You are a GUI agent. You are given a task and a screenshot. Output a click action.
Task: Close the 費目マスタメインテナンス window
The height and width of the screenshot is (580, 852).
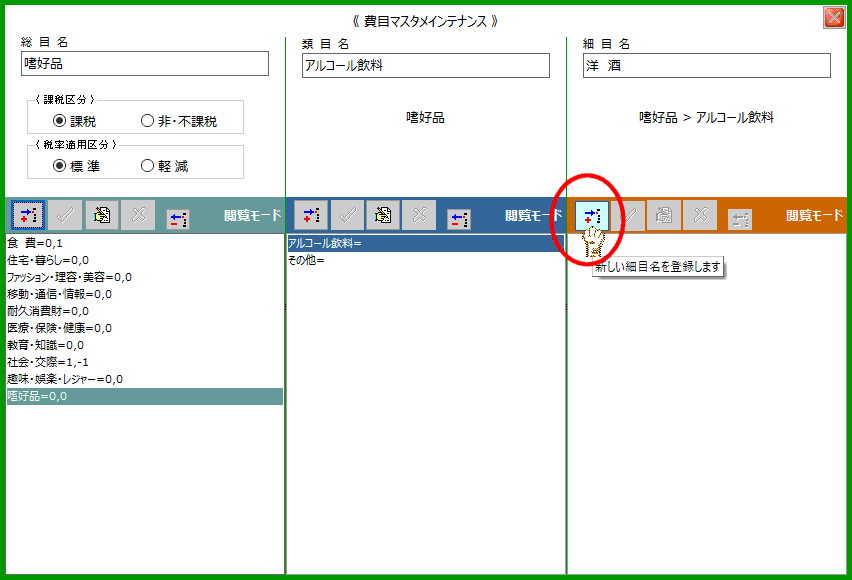pos(834,17)
